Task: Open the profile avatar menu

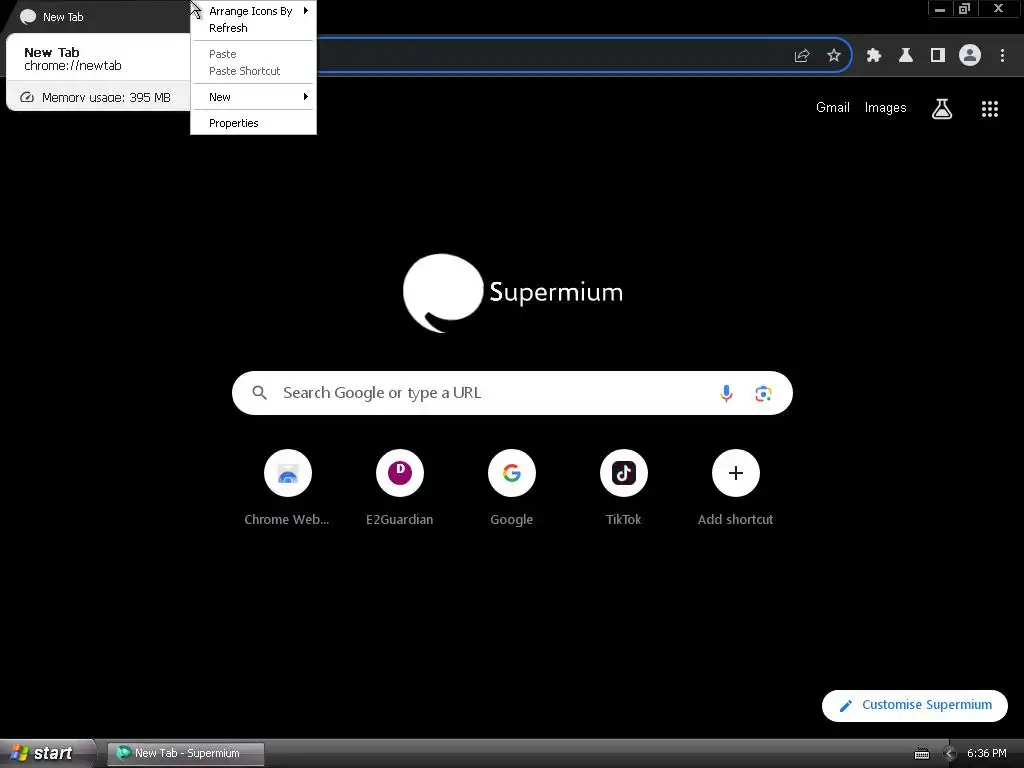Action: (970, 56)
